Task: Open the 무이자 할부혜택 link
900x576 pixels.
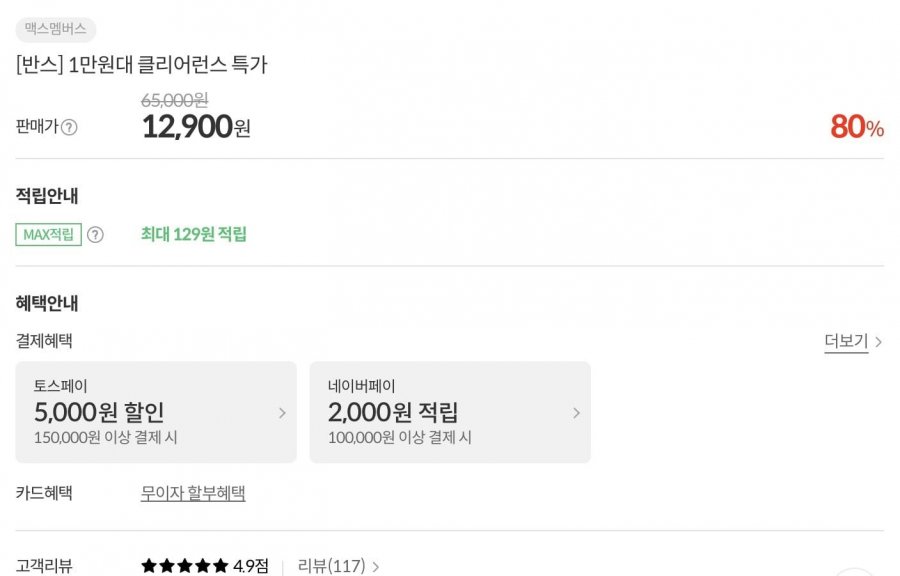Action: click(x=193, y=493)
